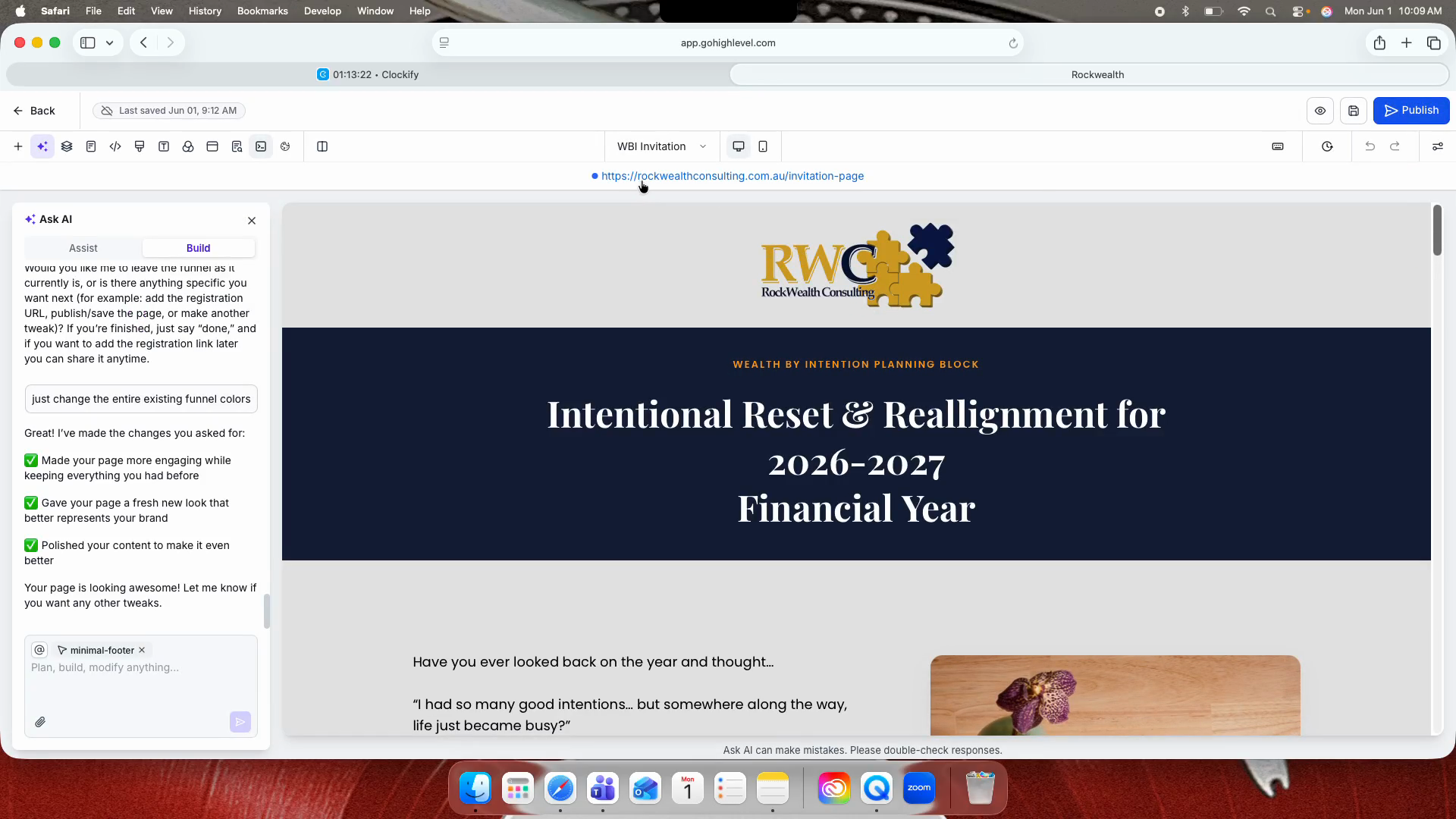Open the layers panel icon

point(67,146)
